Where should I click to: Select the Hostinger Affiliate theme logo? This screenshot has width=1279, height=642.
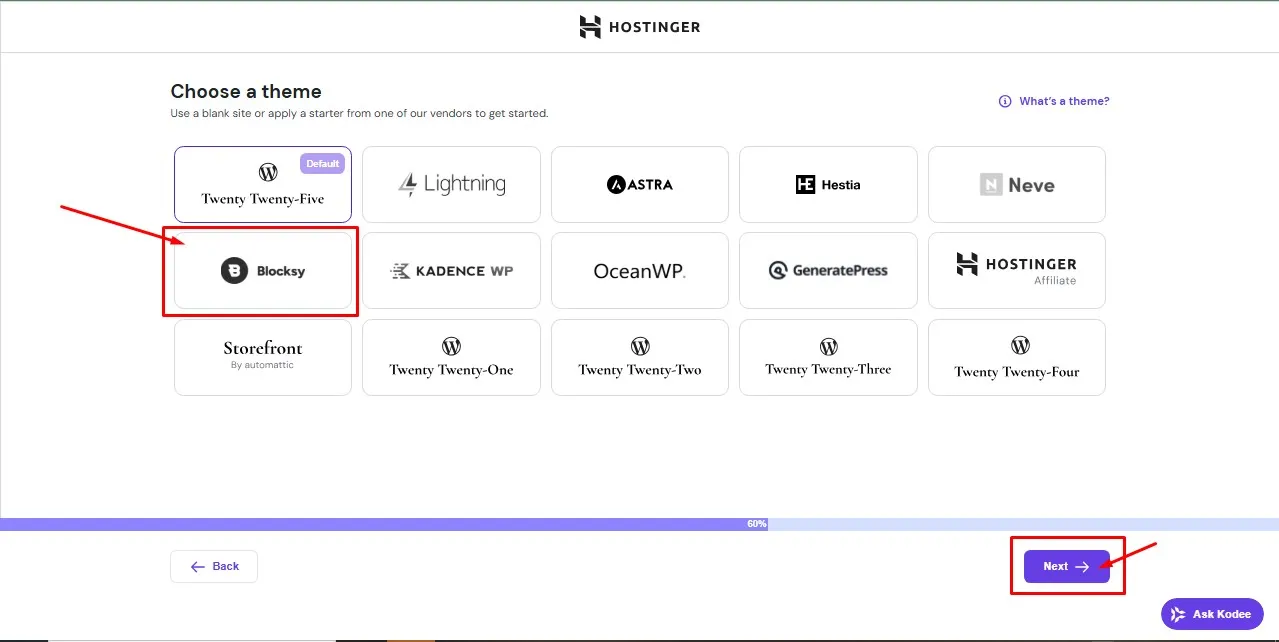1016,270
